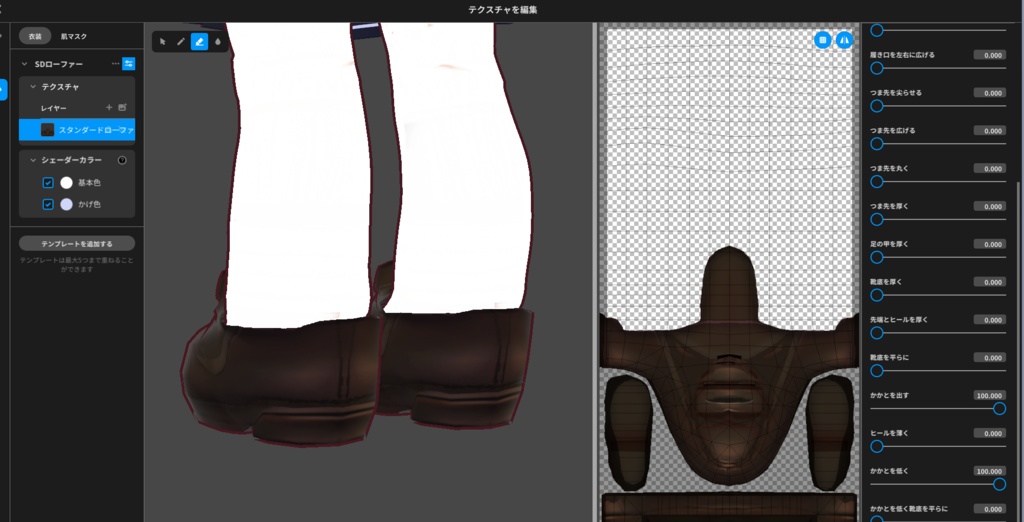This screenshot has width=1024, height=522.
Task: Click the 靴底を厚く value field
Action: click(989, 282)
